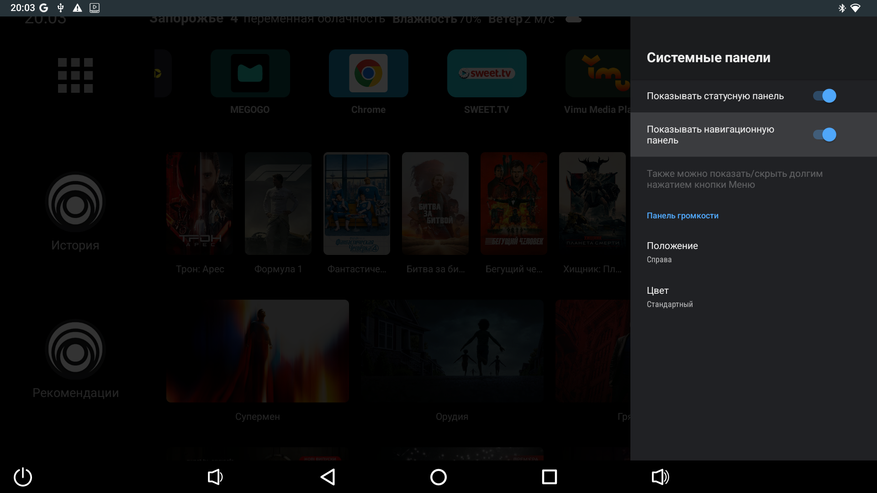
Task: Open the MEGOGO app tile
Action: point(250,73)
